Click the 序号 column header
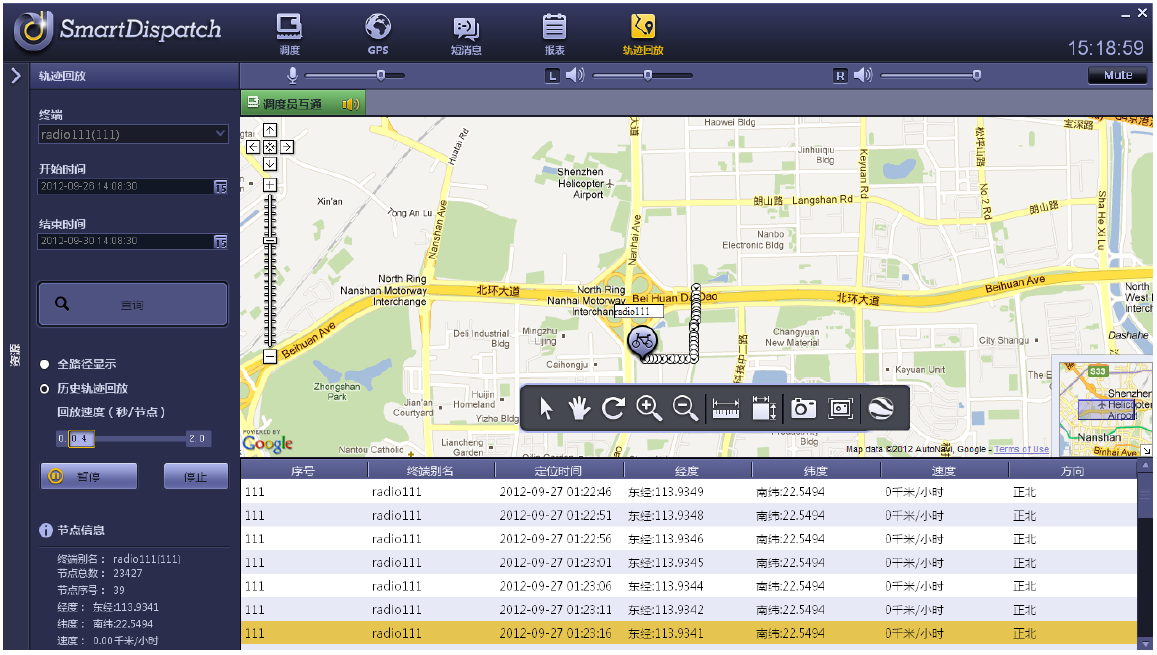 (x=303, y=471)
